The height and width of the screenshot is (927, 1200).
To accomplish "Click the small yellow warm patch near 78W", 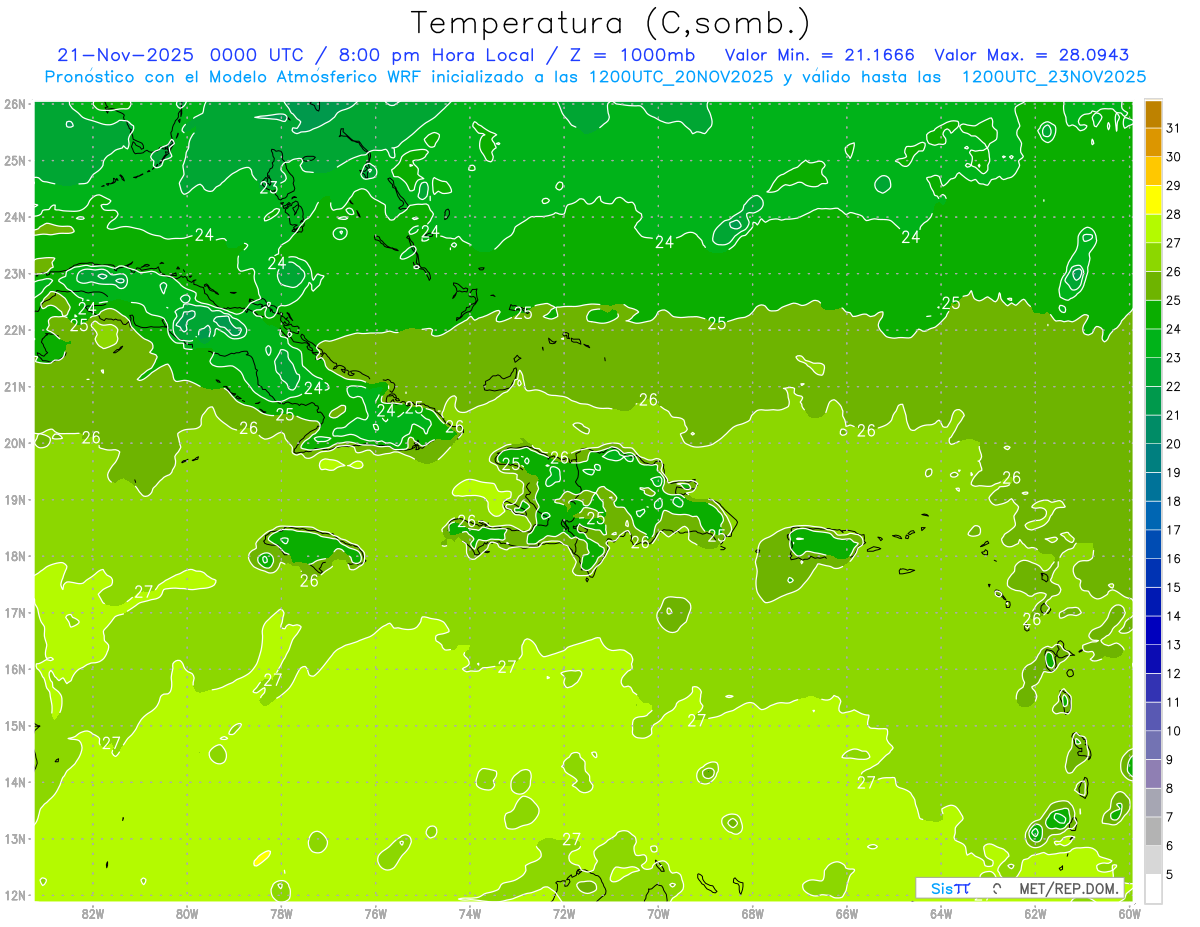I will point(261,858).
